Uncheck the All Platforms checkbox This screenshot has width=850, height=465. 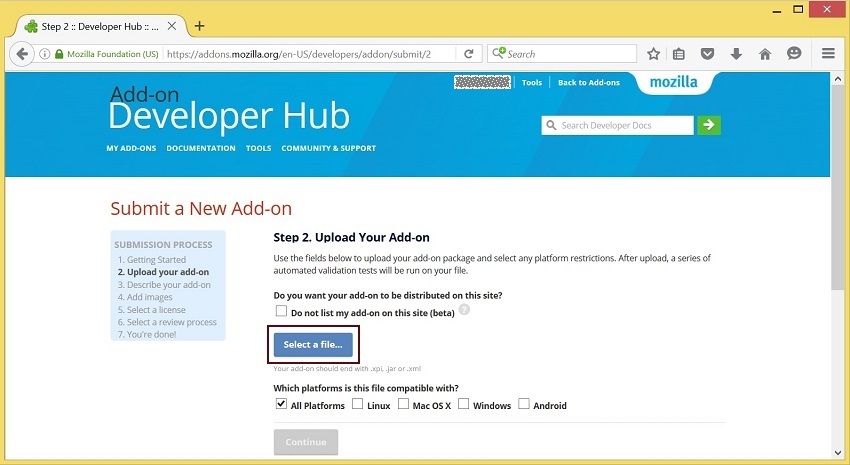[281, 404]
